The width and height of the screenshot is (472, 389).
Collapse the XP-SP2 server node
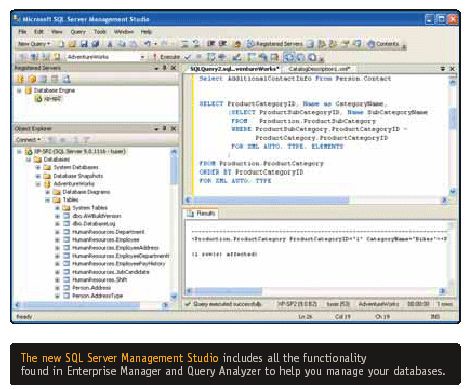pos(19,152)
